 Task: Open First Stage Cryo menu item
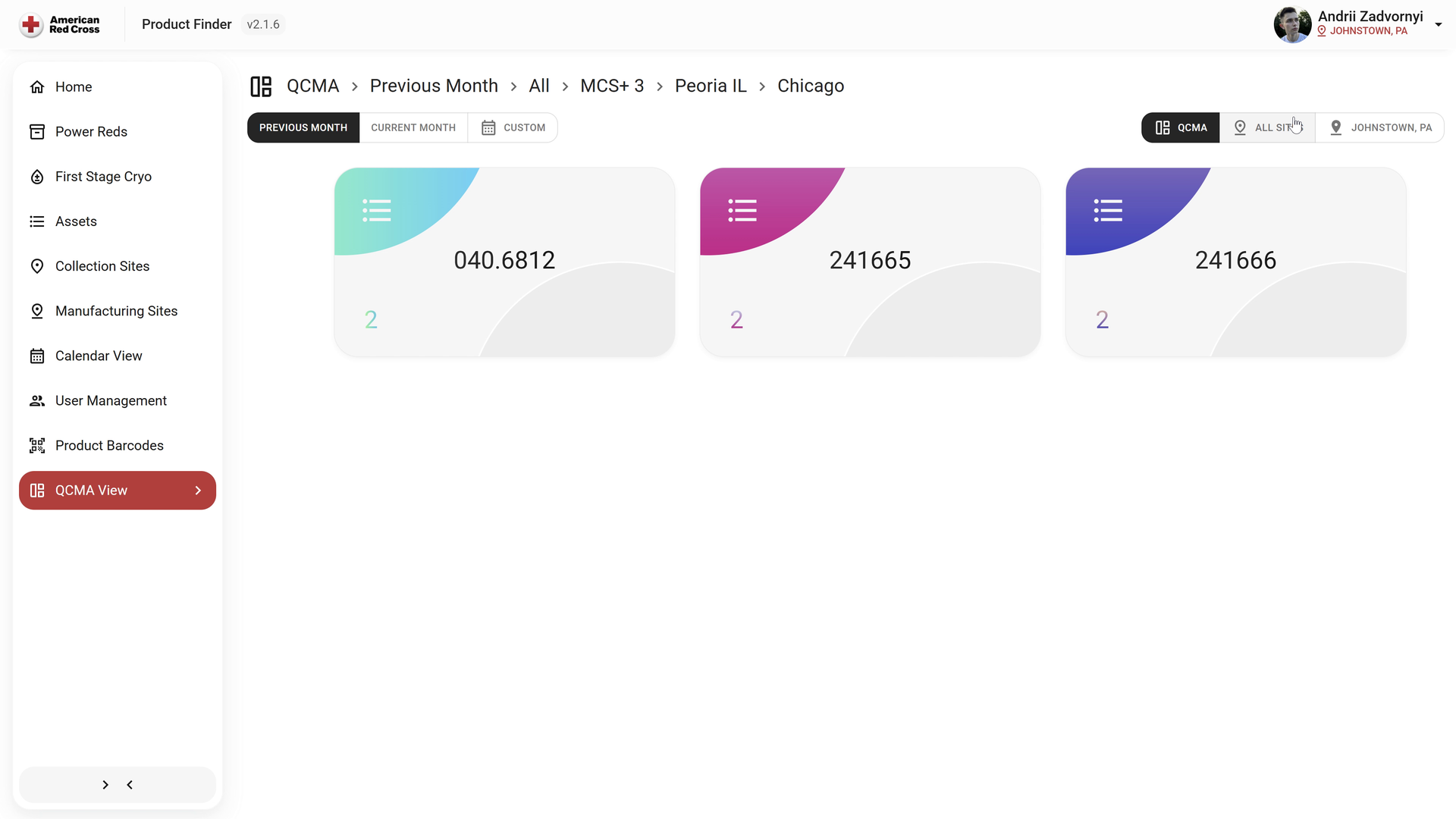click(x=118, y=177)
